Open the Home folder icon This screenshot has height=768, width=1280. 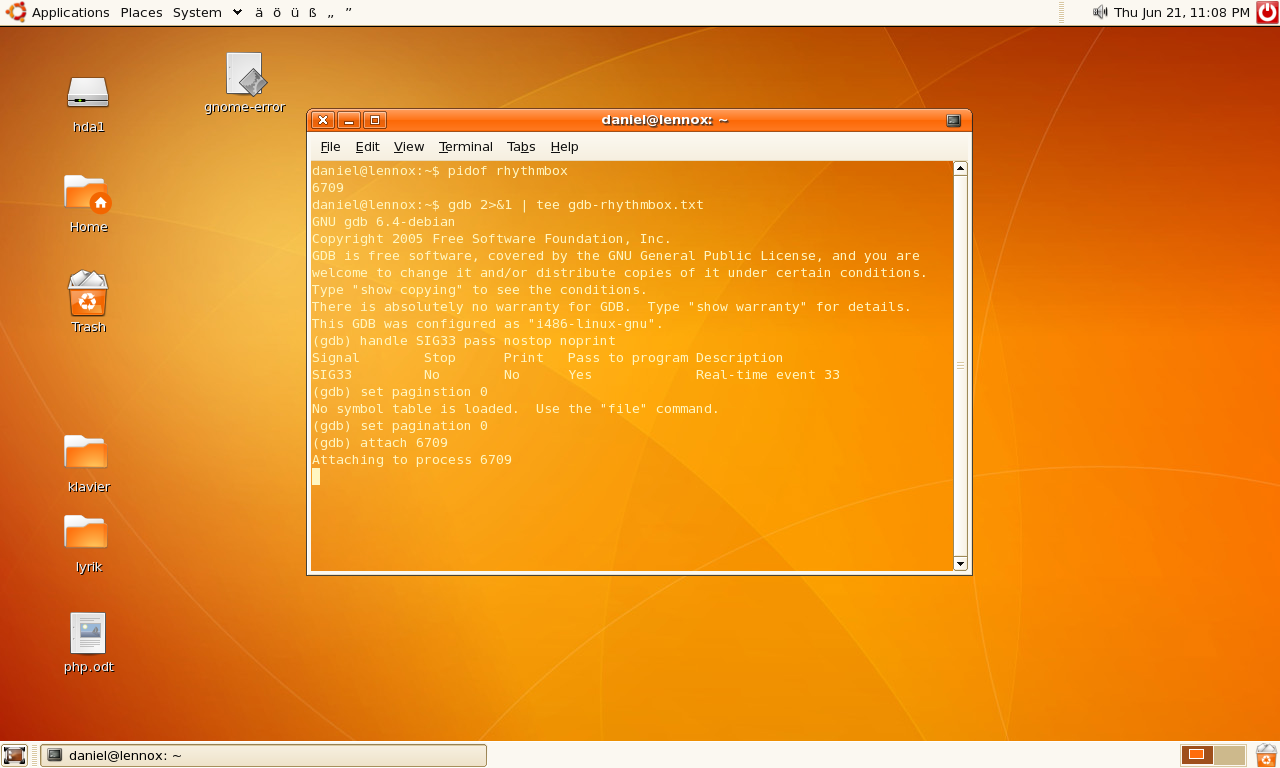87,194
